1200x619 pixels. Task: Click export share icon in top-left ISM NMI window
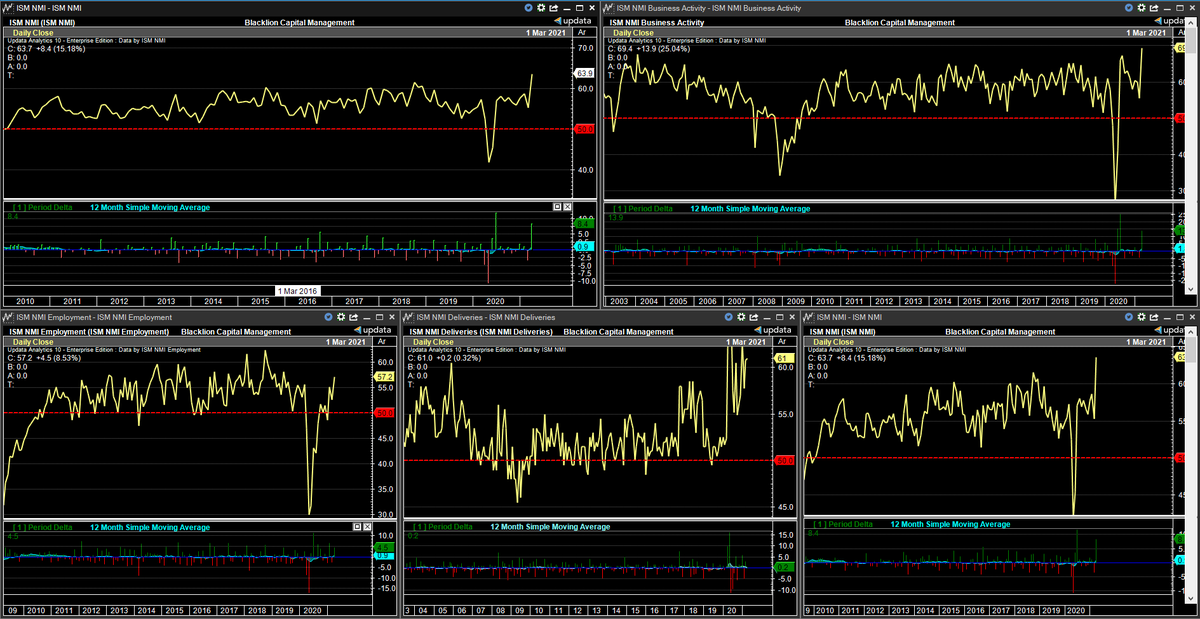pos(553,8)
